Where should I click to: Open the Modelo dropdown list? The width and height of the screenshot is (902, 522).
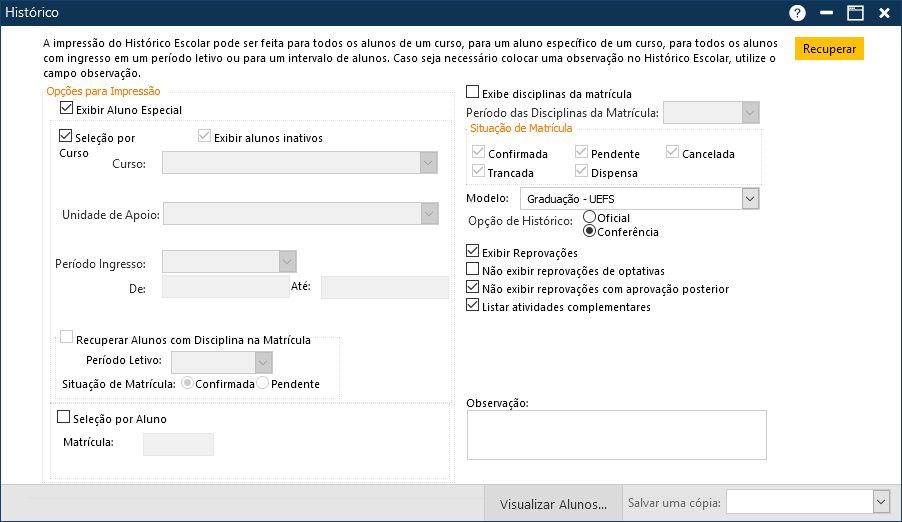tap(749, 199)
